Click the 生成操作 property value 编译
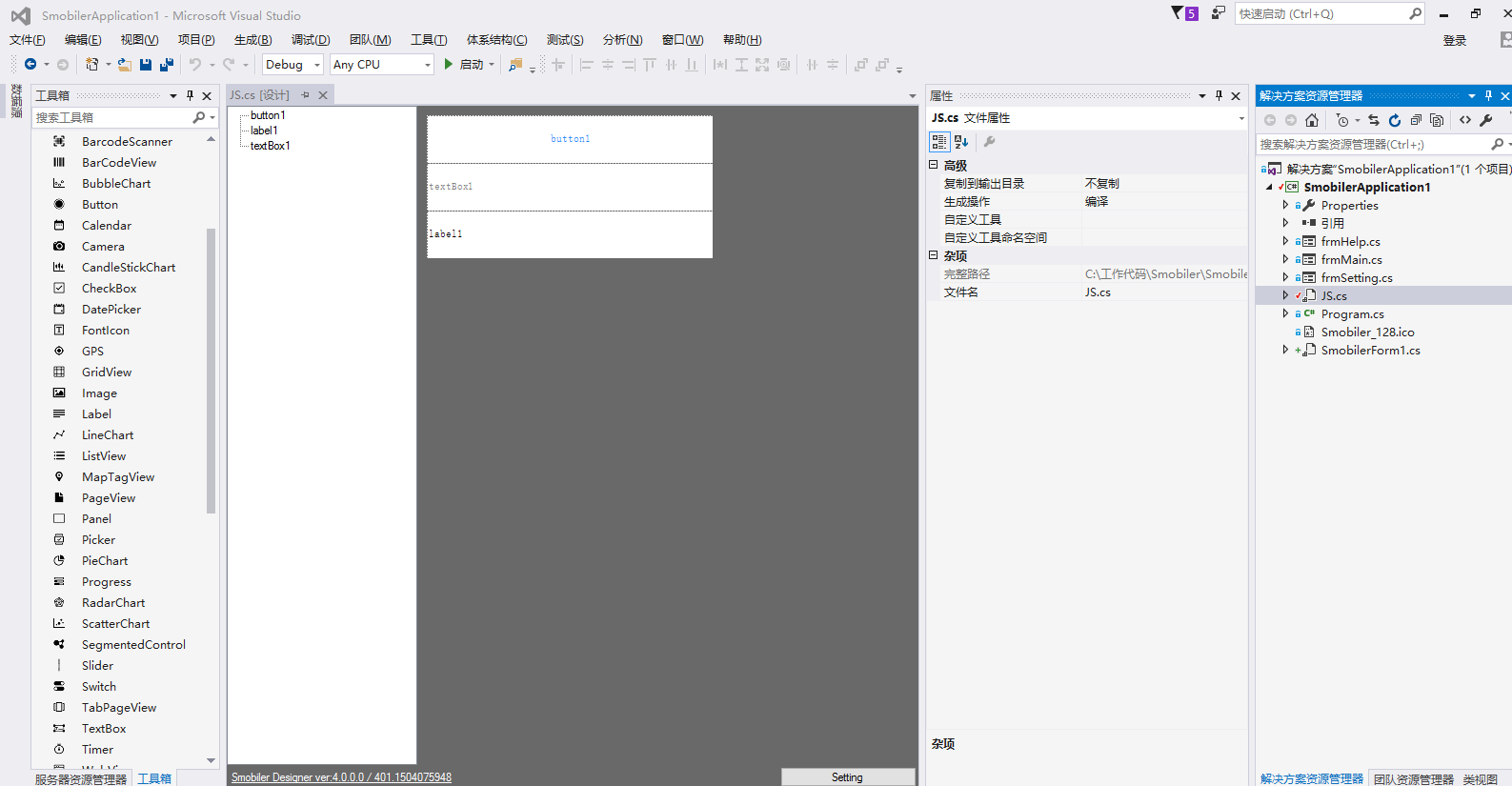1512x786 pixels. click(1097, 202)
